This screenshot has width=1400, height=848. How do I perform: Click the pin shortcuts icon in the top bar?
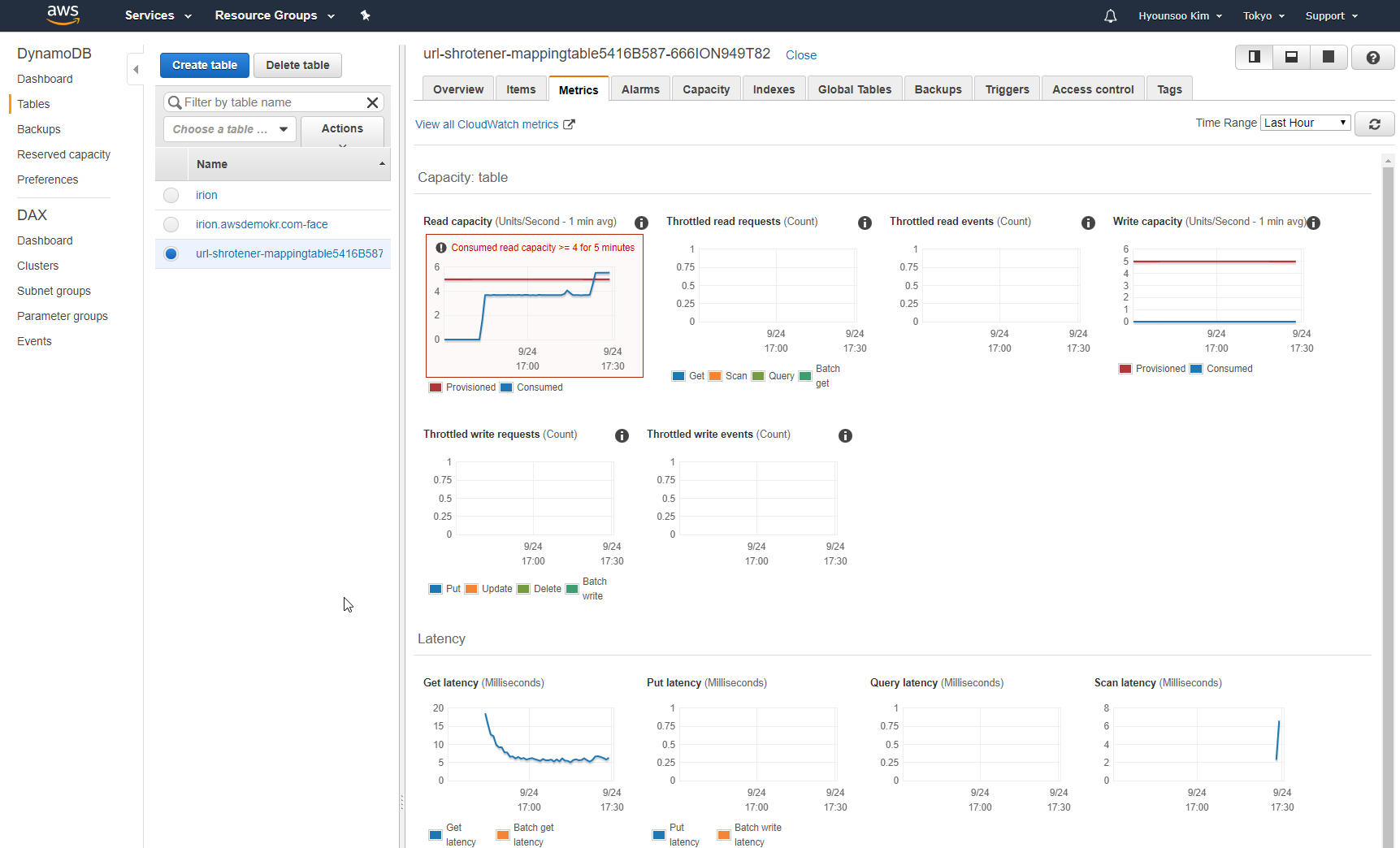pyautogui.click(x=366, y=15)
